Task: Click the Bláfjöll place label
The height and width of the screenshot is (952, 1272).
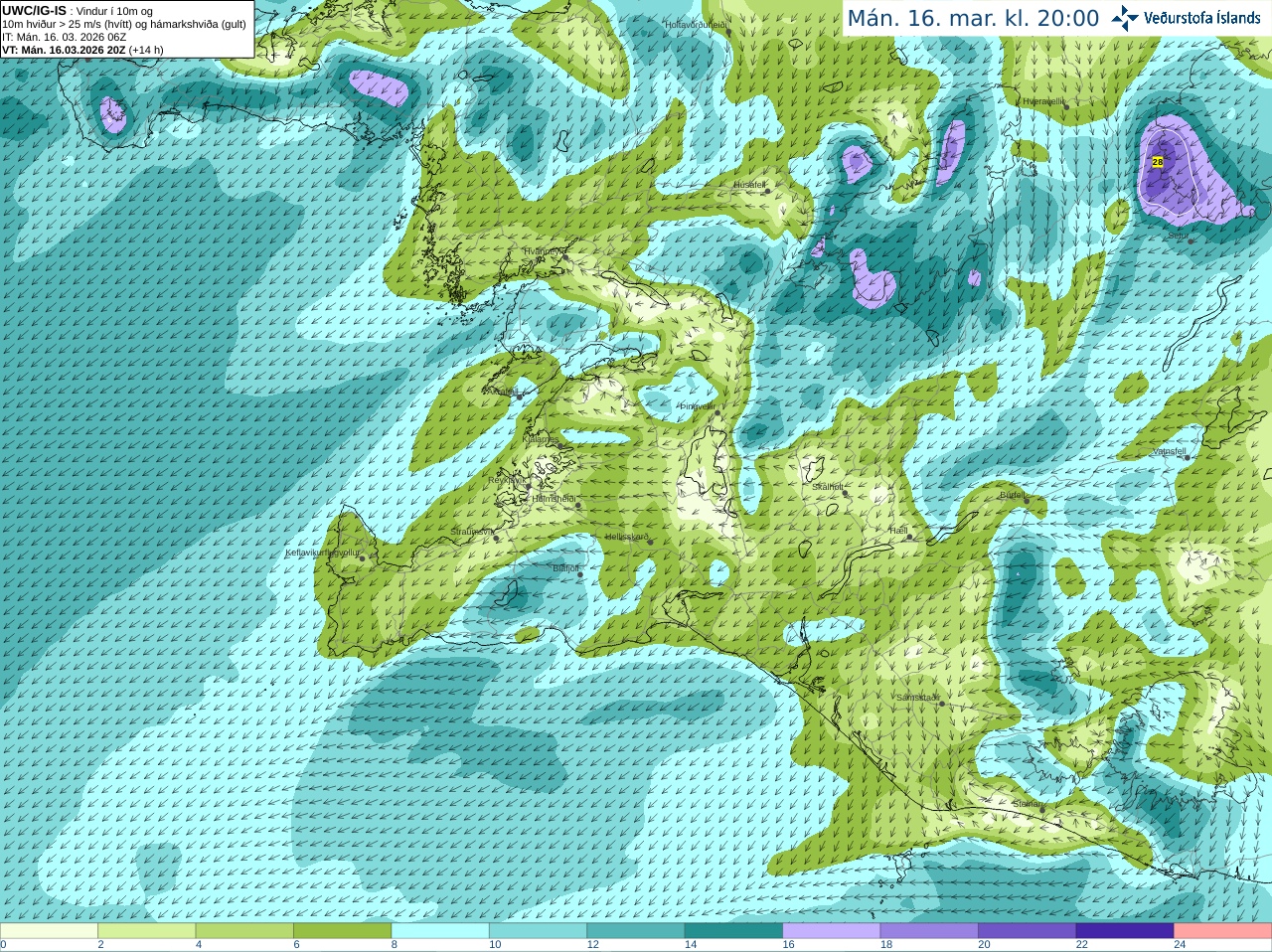Action: coord(565,568)
